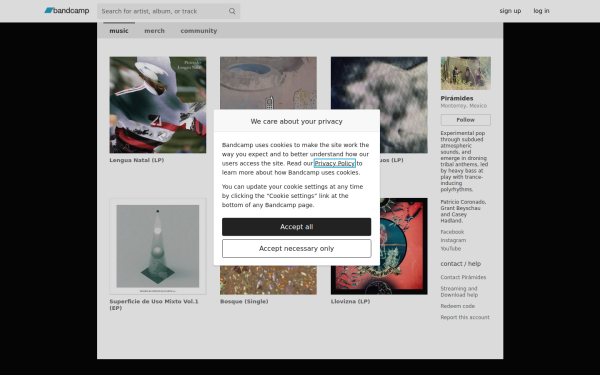The image size is (600, 375).
Task: Open Streaming and Download help
Action: (x=459, y=292)
